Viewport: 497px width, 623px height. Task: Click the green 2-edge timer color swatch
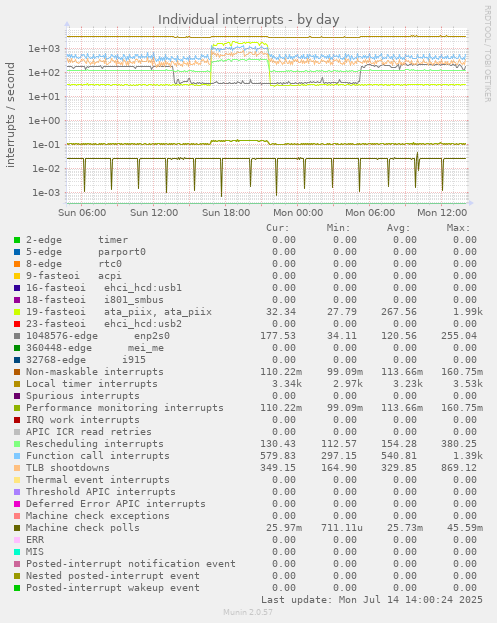17,240
